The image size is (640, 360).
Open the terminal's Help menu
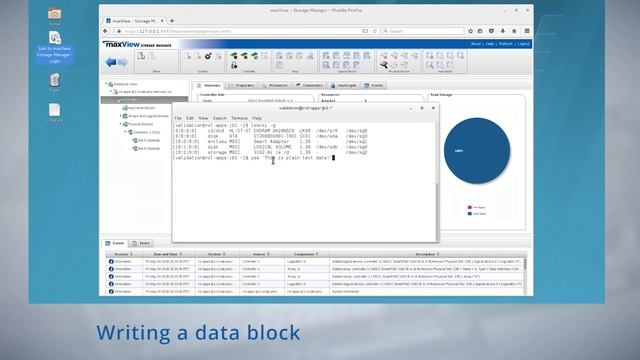[257, 118]
